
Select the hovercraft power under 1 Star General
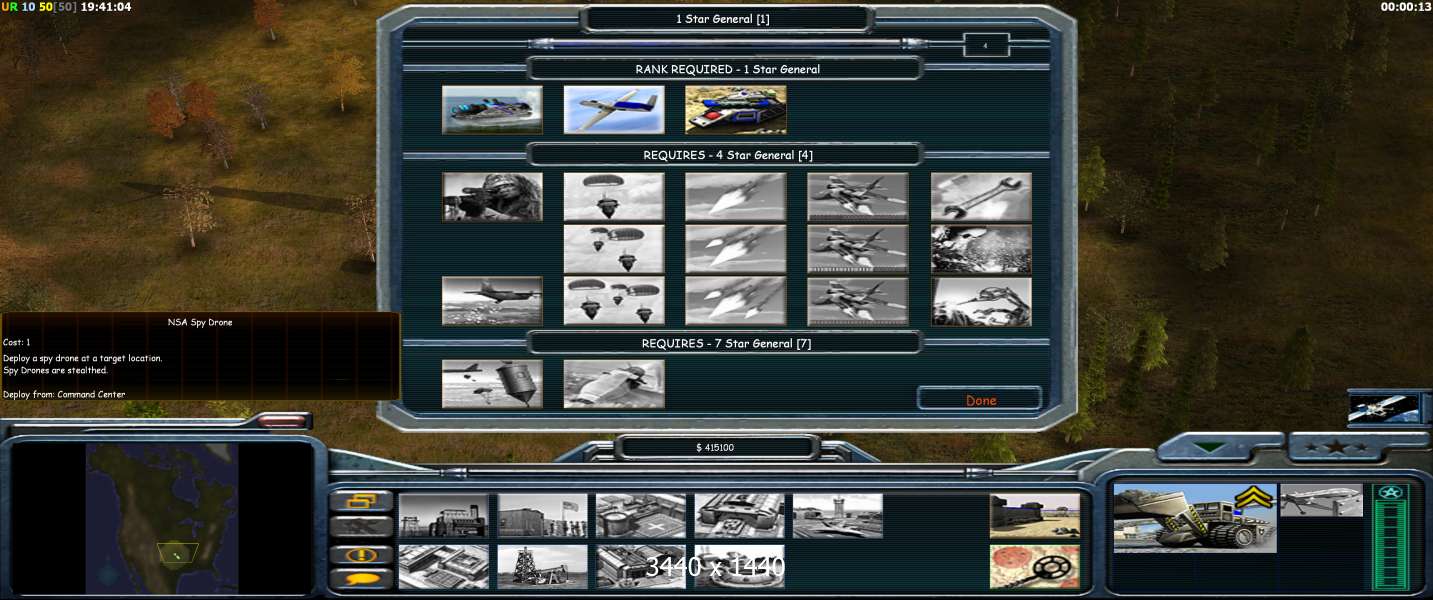tap(492, 109)
